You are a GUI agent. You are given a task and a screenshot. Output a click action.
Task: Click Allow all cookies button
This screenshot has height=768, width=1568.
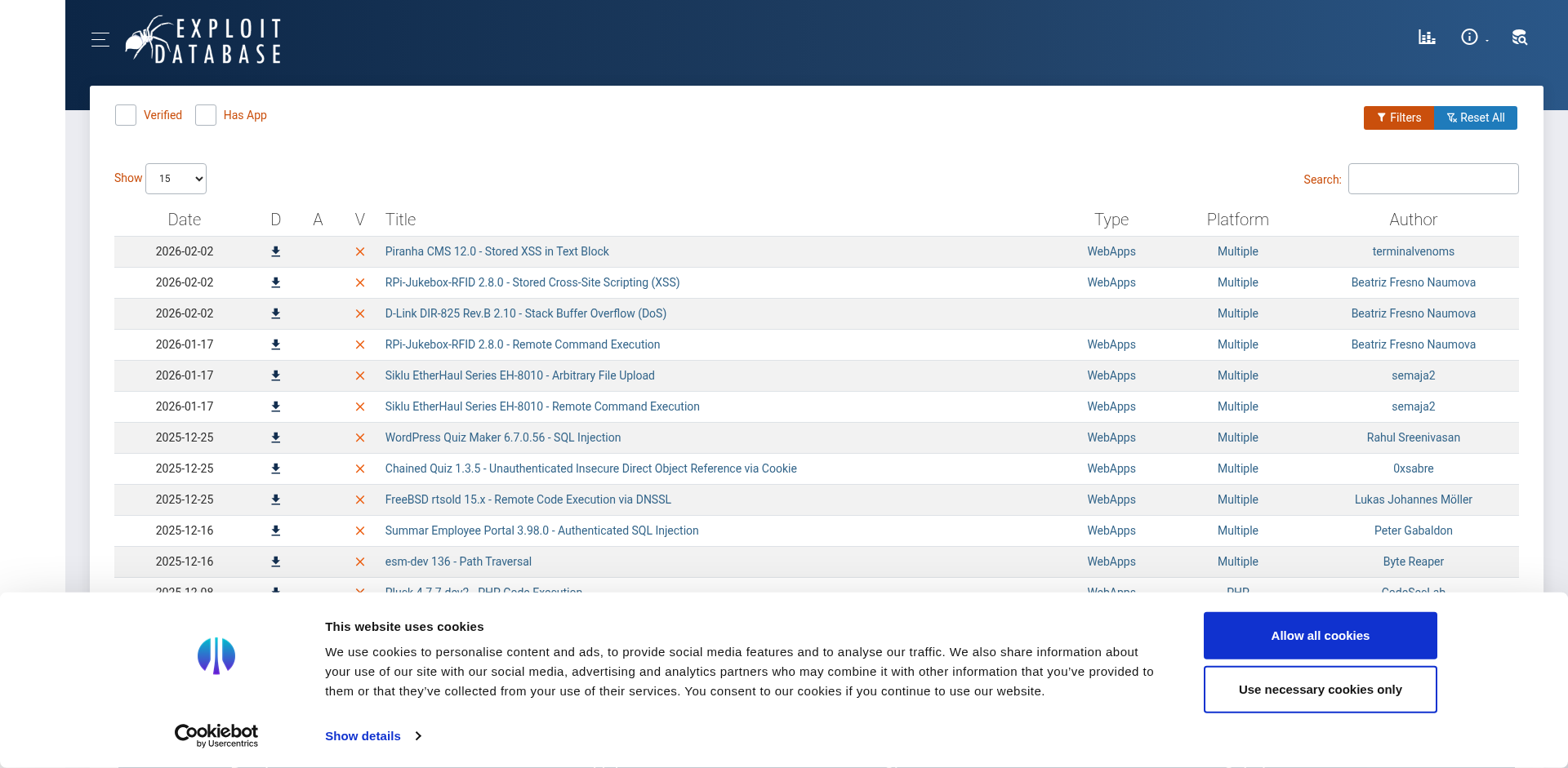[1320, 636]
